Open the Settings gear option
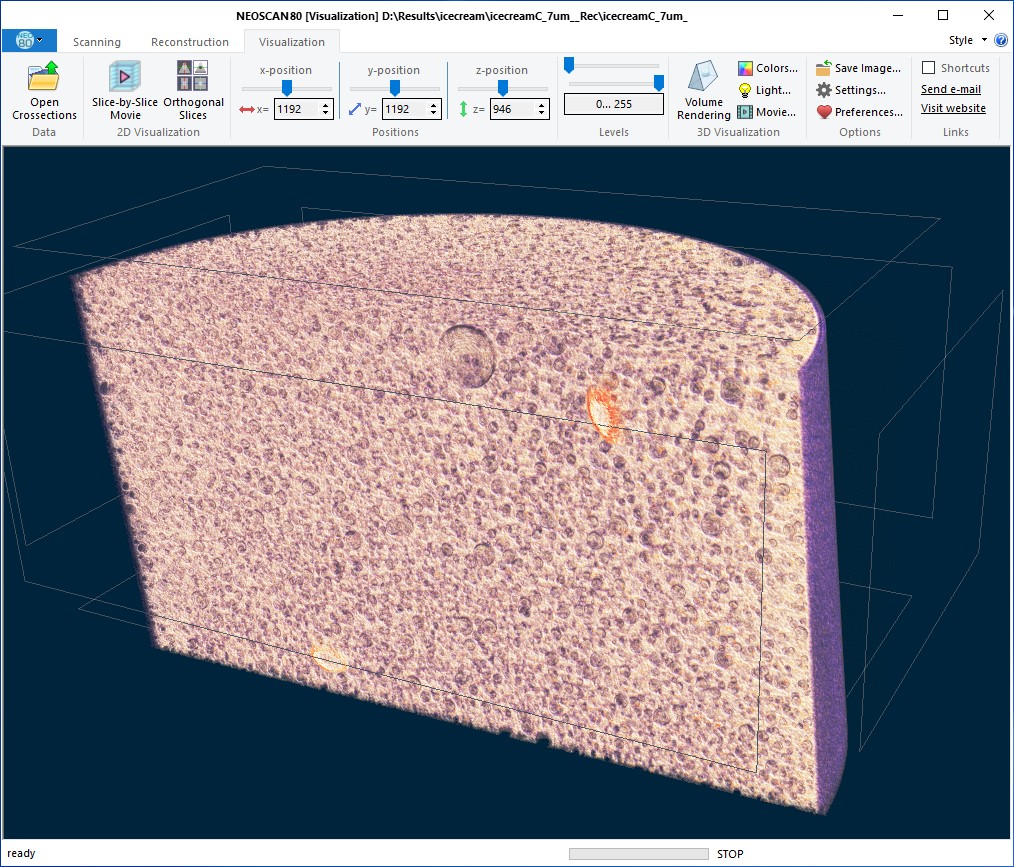 (851, 90)
